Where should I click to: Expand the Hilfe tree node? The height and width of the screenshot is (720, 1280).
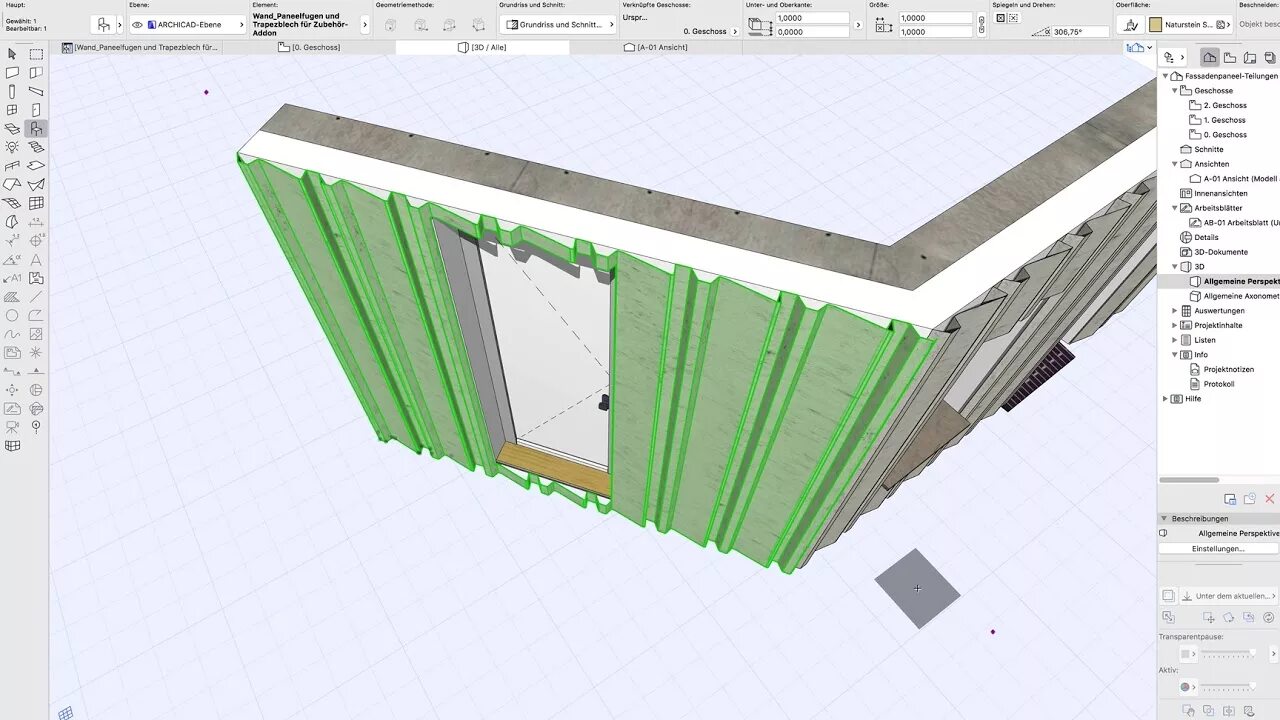pyautogui.click(x=1166, y=399)
